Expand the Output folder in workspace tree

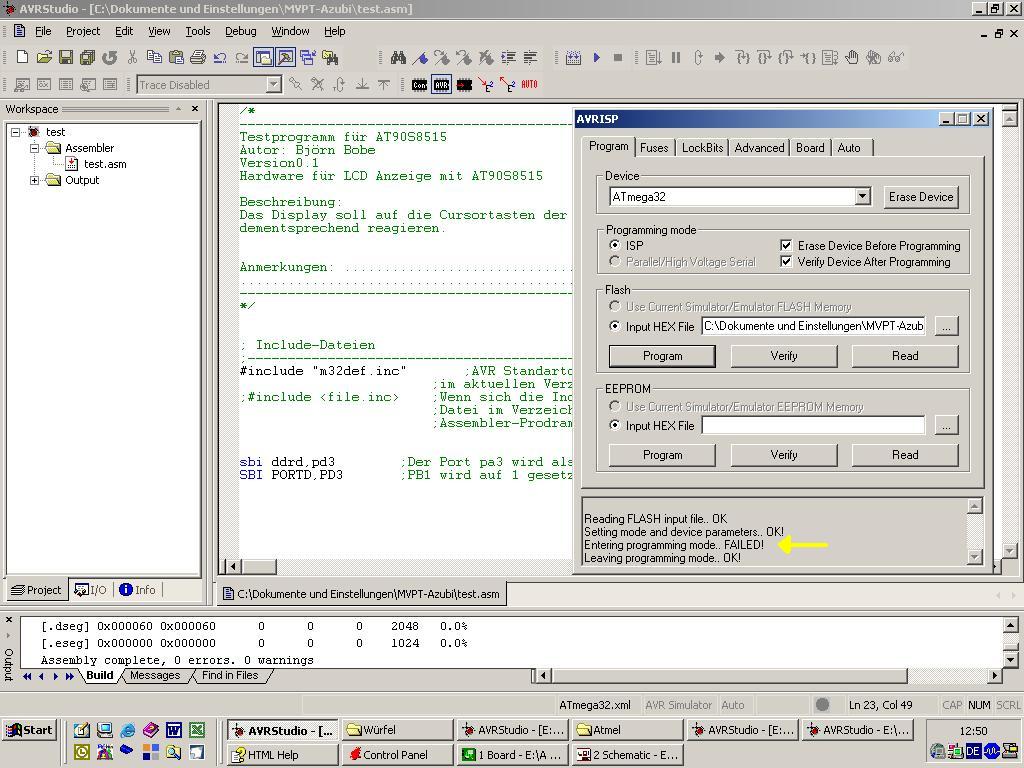click(x=35, y=181)
